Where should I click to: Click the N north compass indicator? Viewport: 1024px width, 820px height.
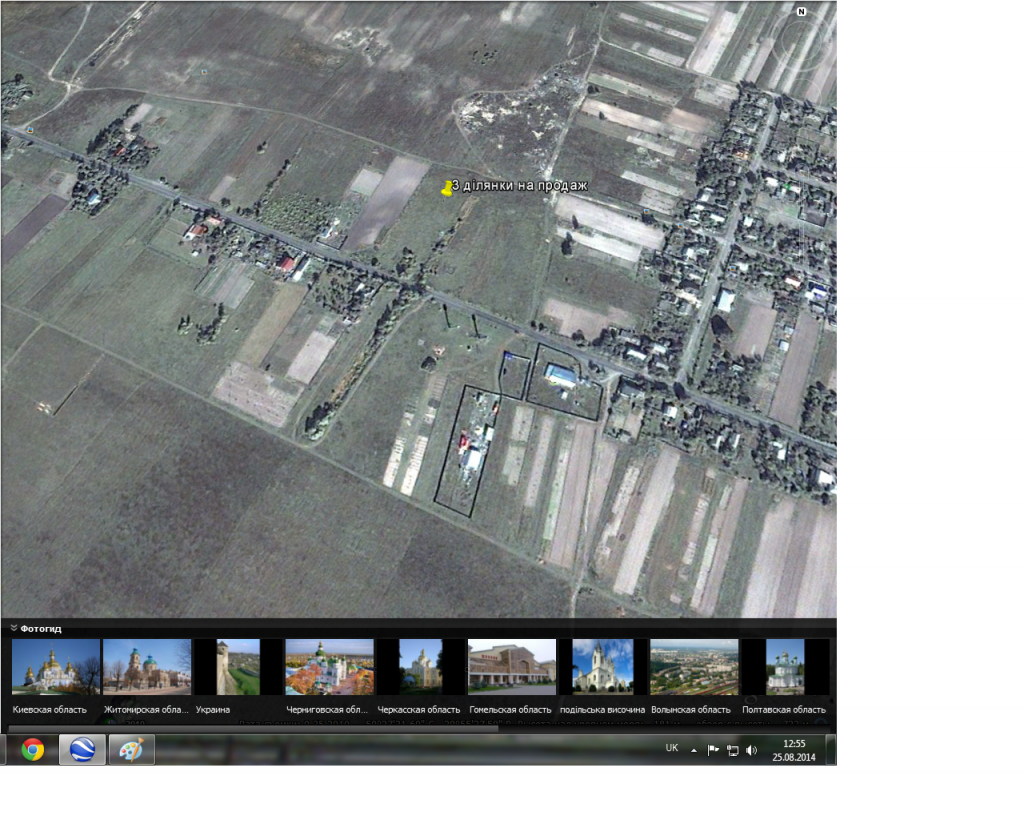[800, 12]
